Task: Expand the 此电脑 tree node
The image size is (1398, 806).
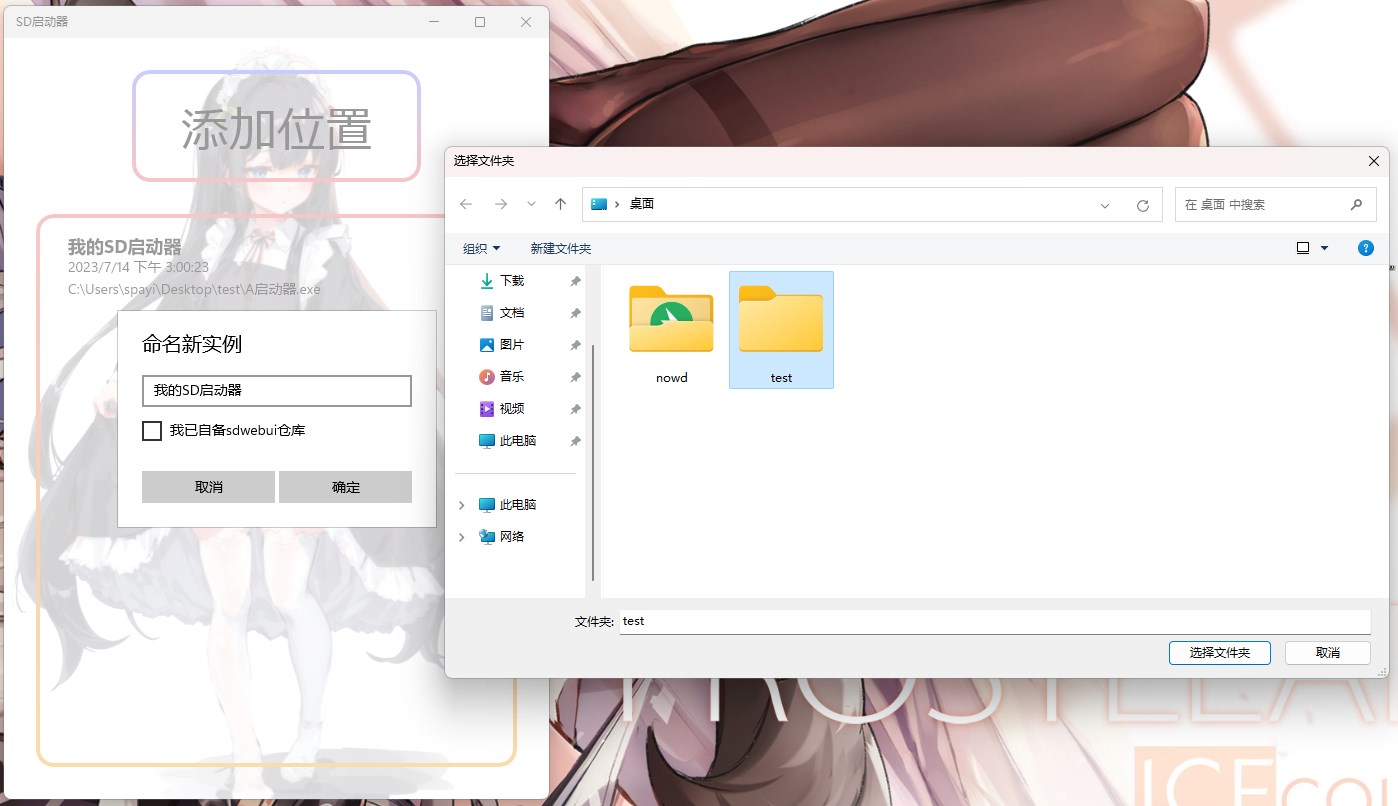Action: (x=461, y=506)
